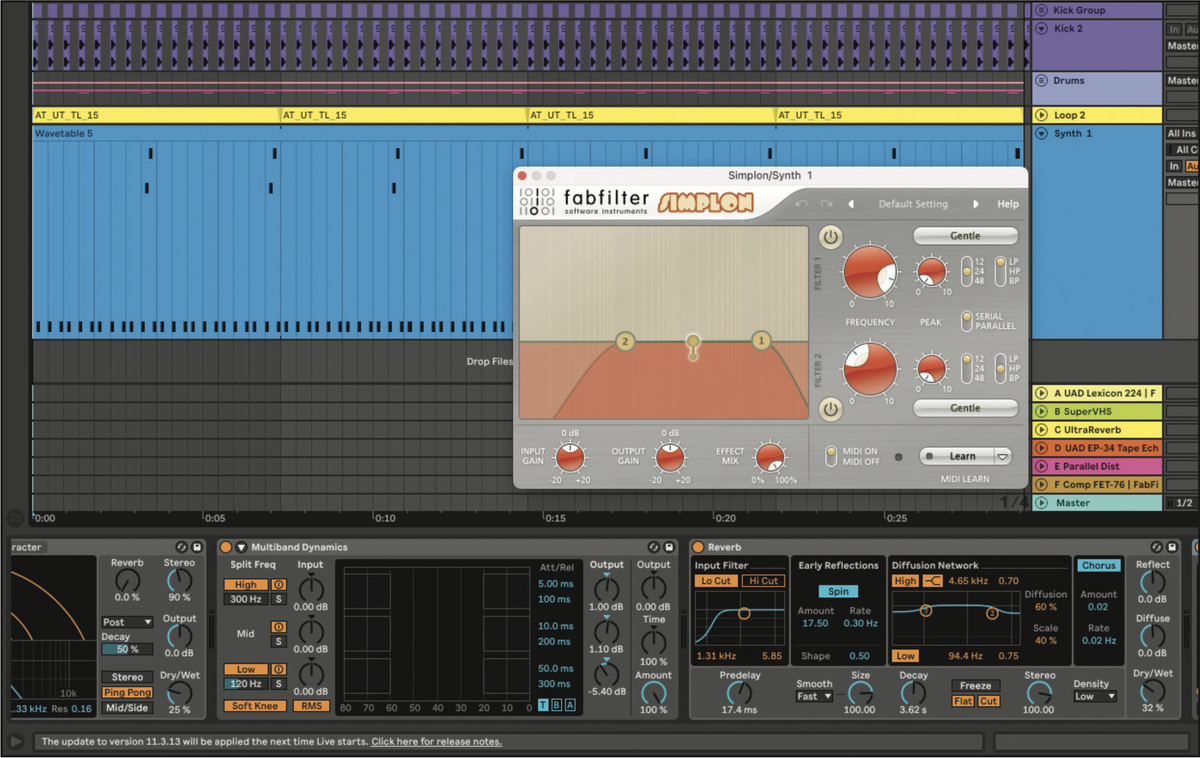Click the Multiband Dynamics save-preset icon
The height and width of the screenshot is (758, 1200).
(x=669, y=547)
